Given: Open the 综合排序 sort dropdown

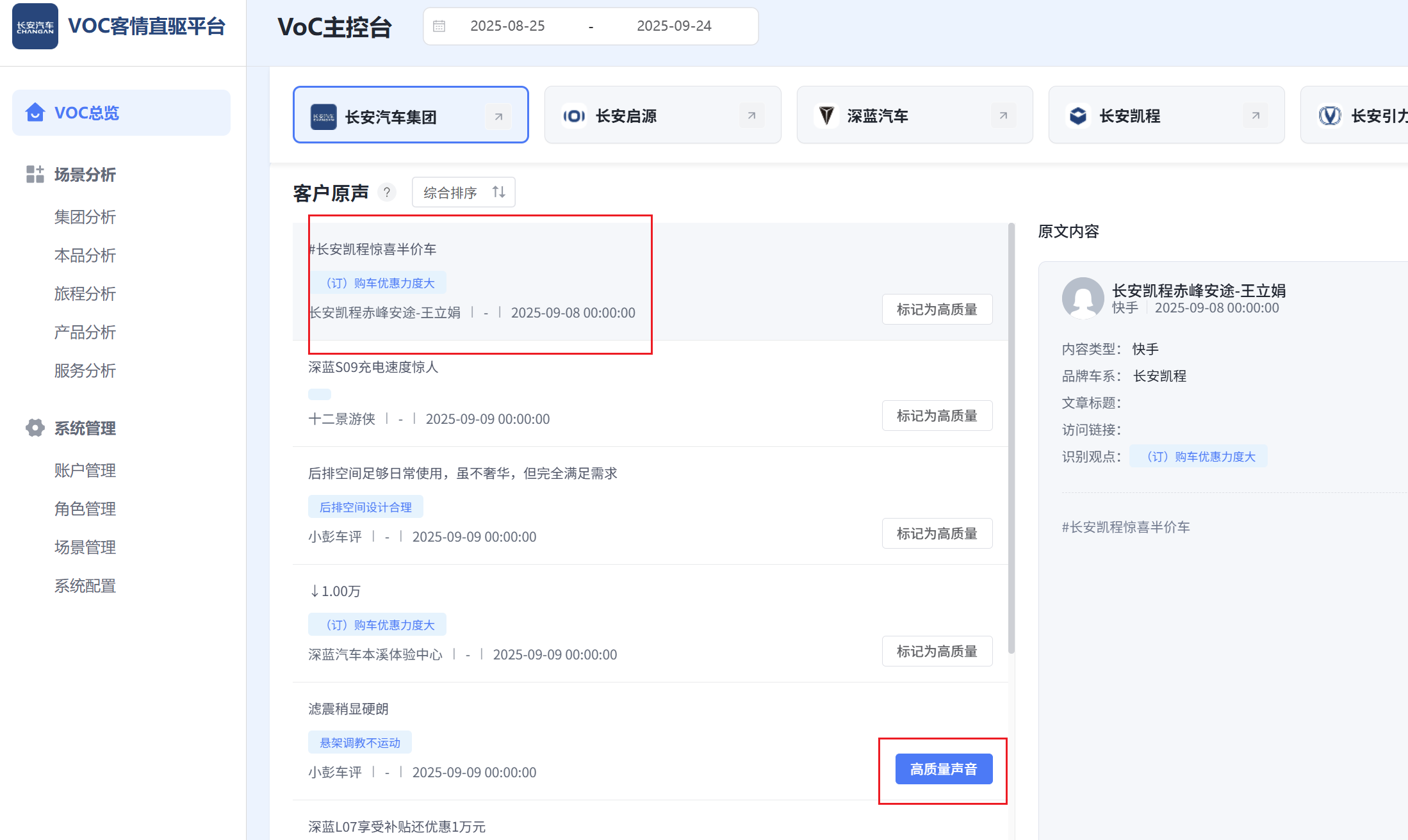Looking at the screenshot, I should coord(464,192).
